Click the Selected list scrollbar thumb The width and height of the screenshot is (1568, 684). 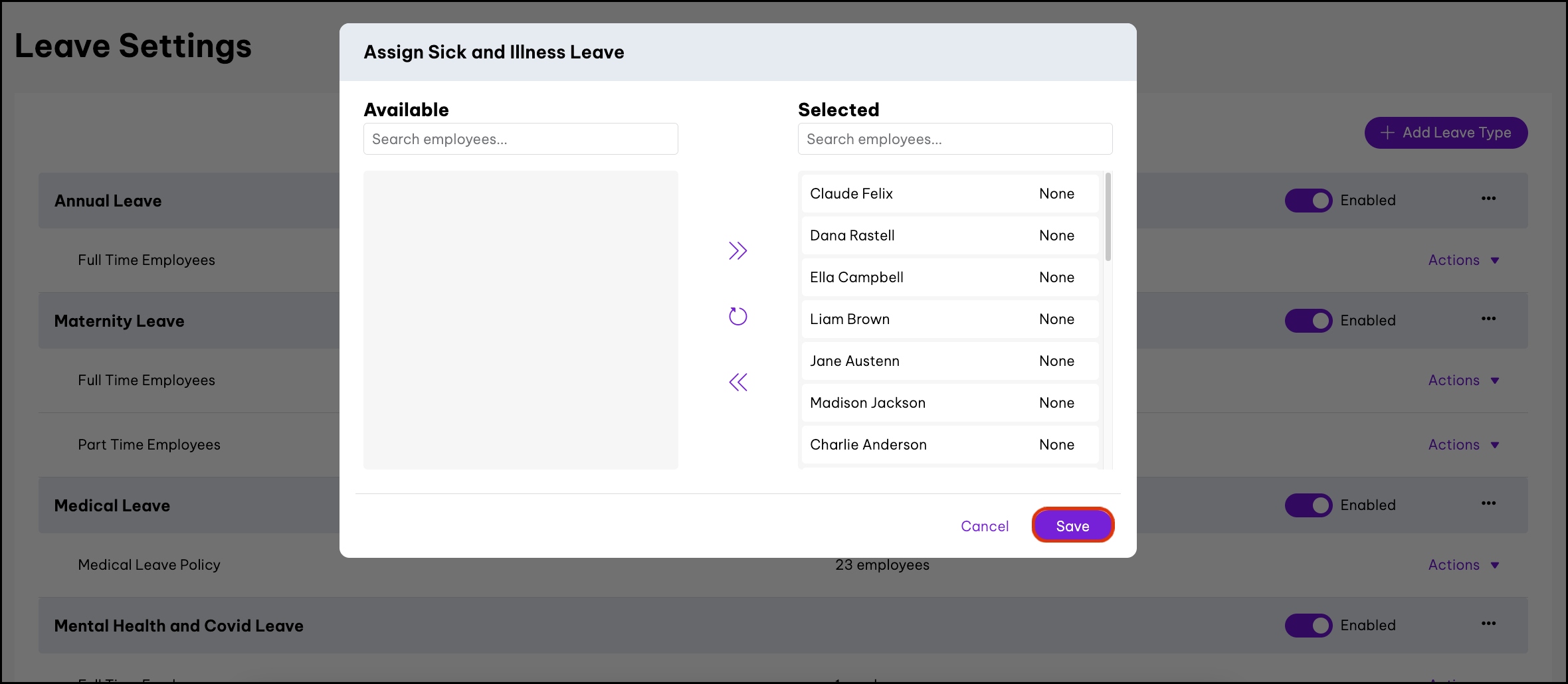[1108, 217]
